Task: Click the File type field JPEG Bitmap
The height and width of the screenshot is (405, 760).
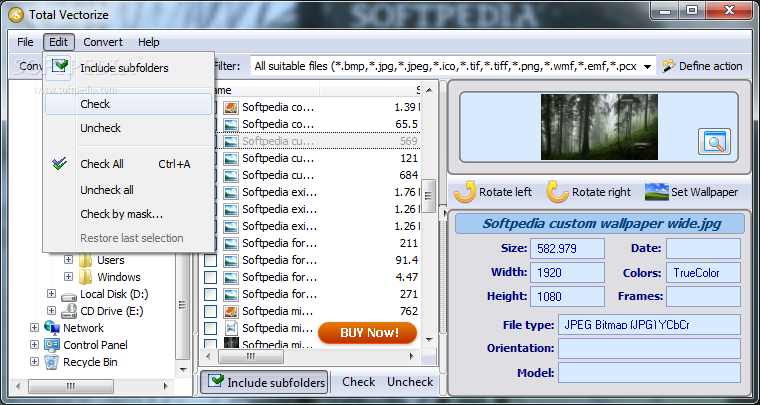Action: point(649,325)
